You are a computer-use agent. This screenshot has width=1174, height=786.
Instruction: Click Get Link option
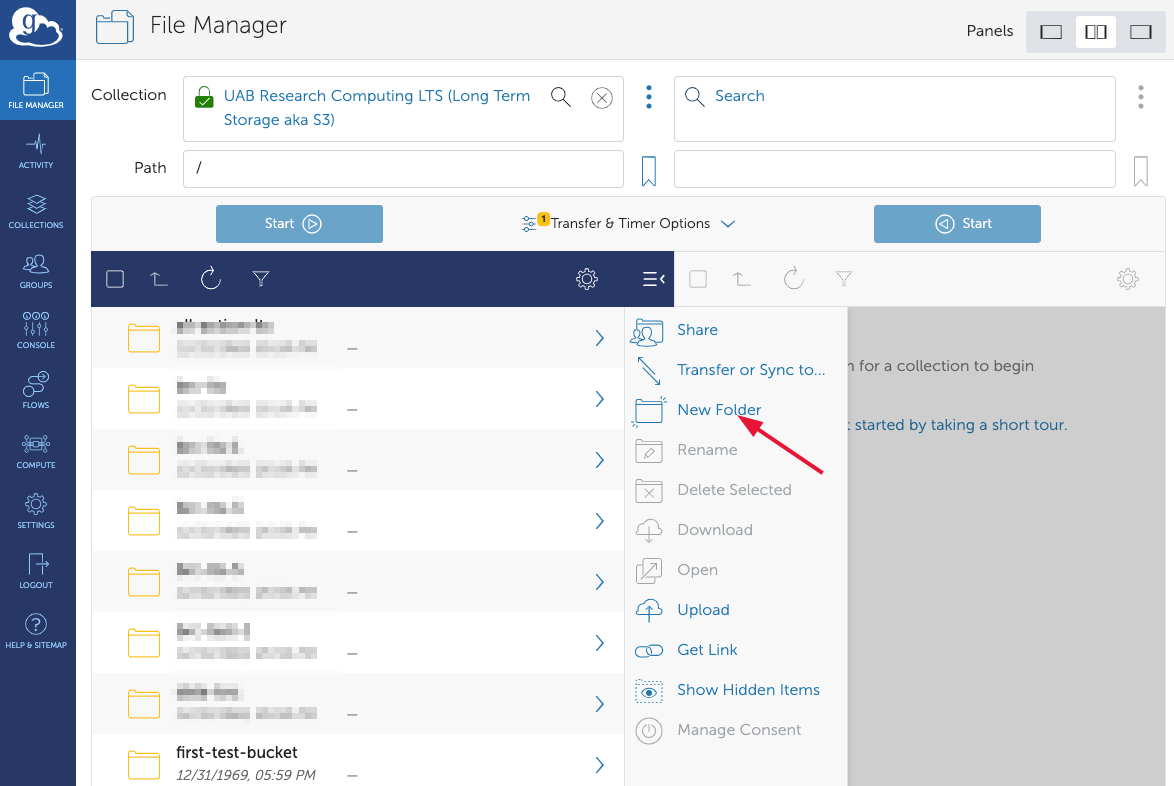click(707, 650)
